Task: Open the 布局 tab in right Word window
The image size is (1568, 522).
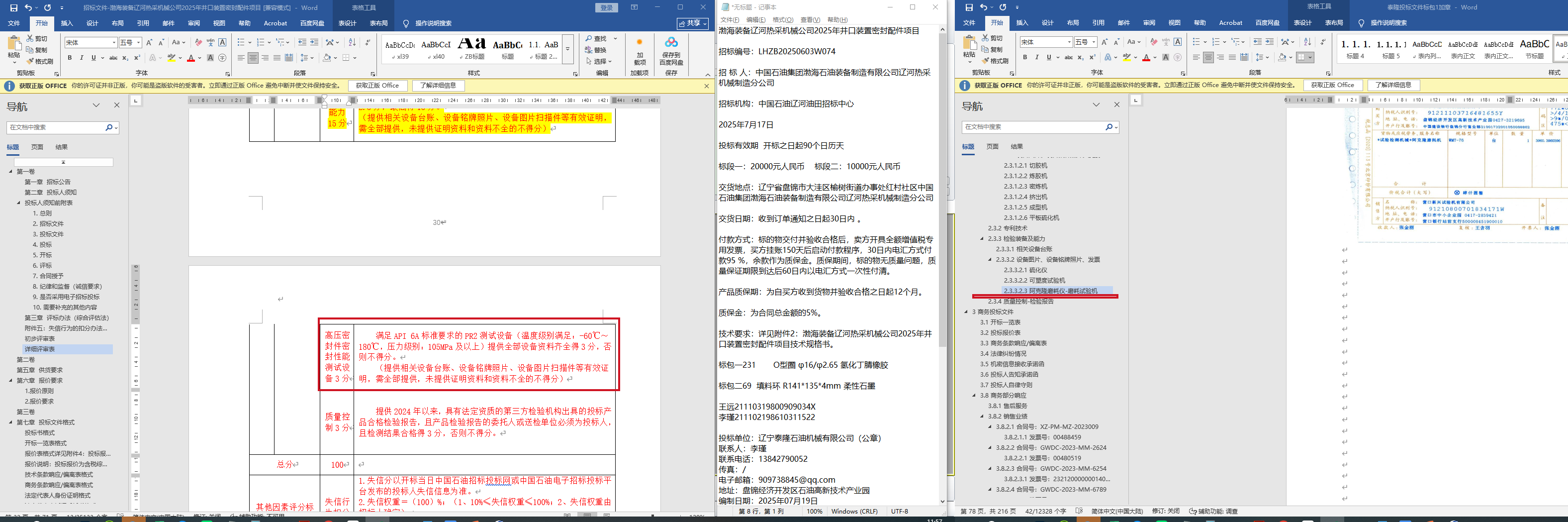Action: [x=1073, y=22]
